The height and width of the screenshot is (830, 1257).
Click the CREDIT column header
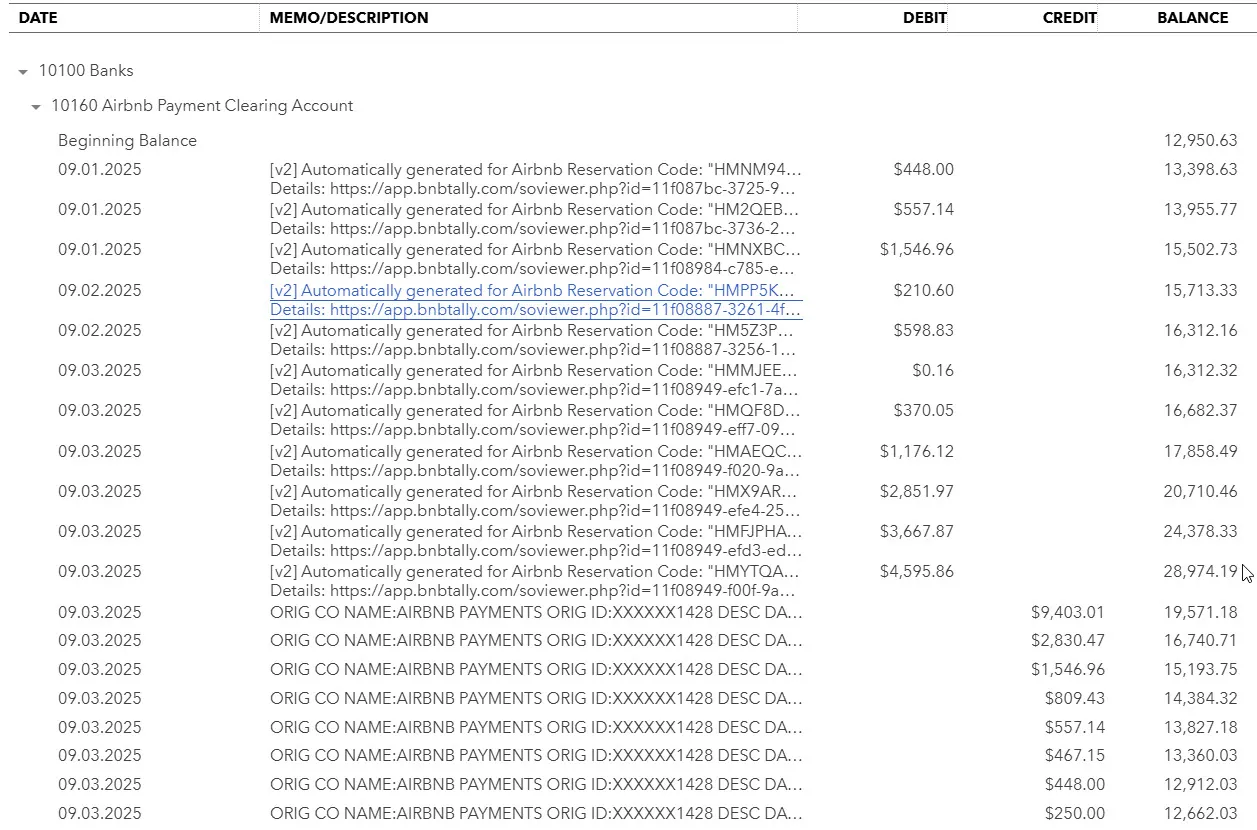pos(1069,18)
